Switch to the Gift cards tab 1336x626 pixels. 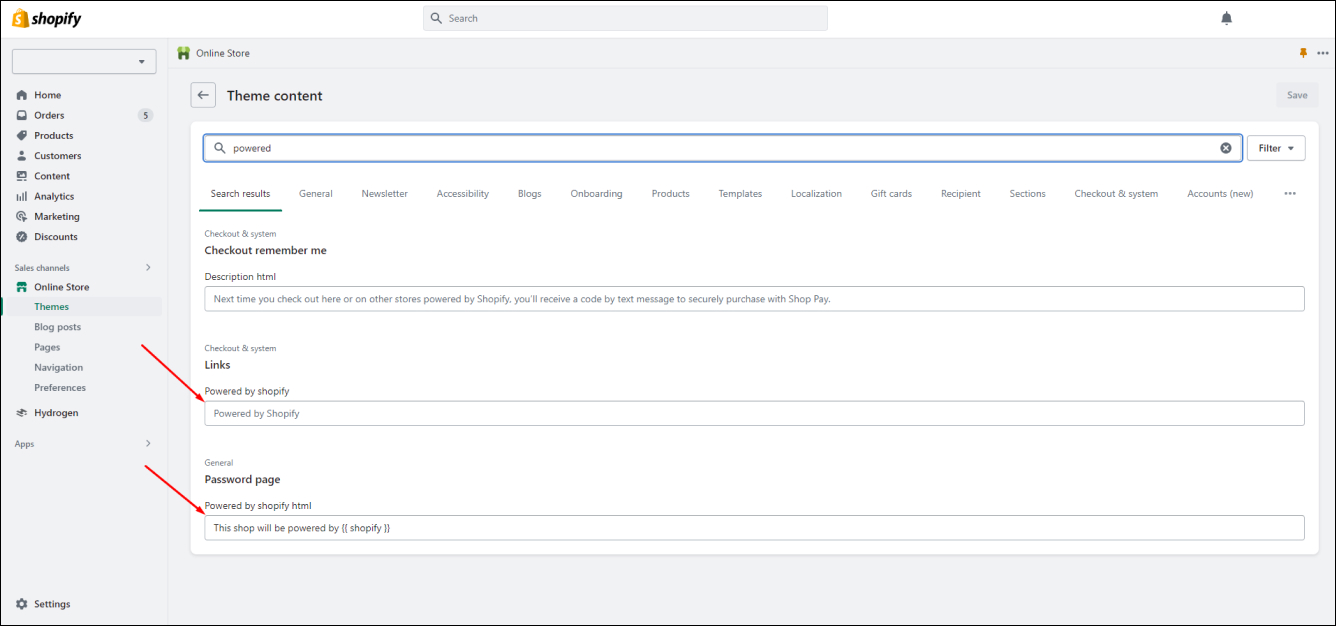pos(891,194)
